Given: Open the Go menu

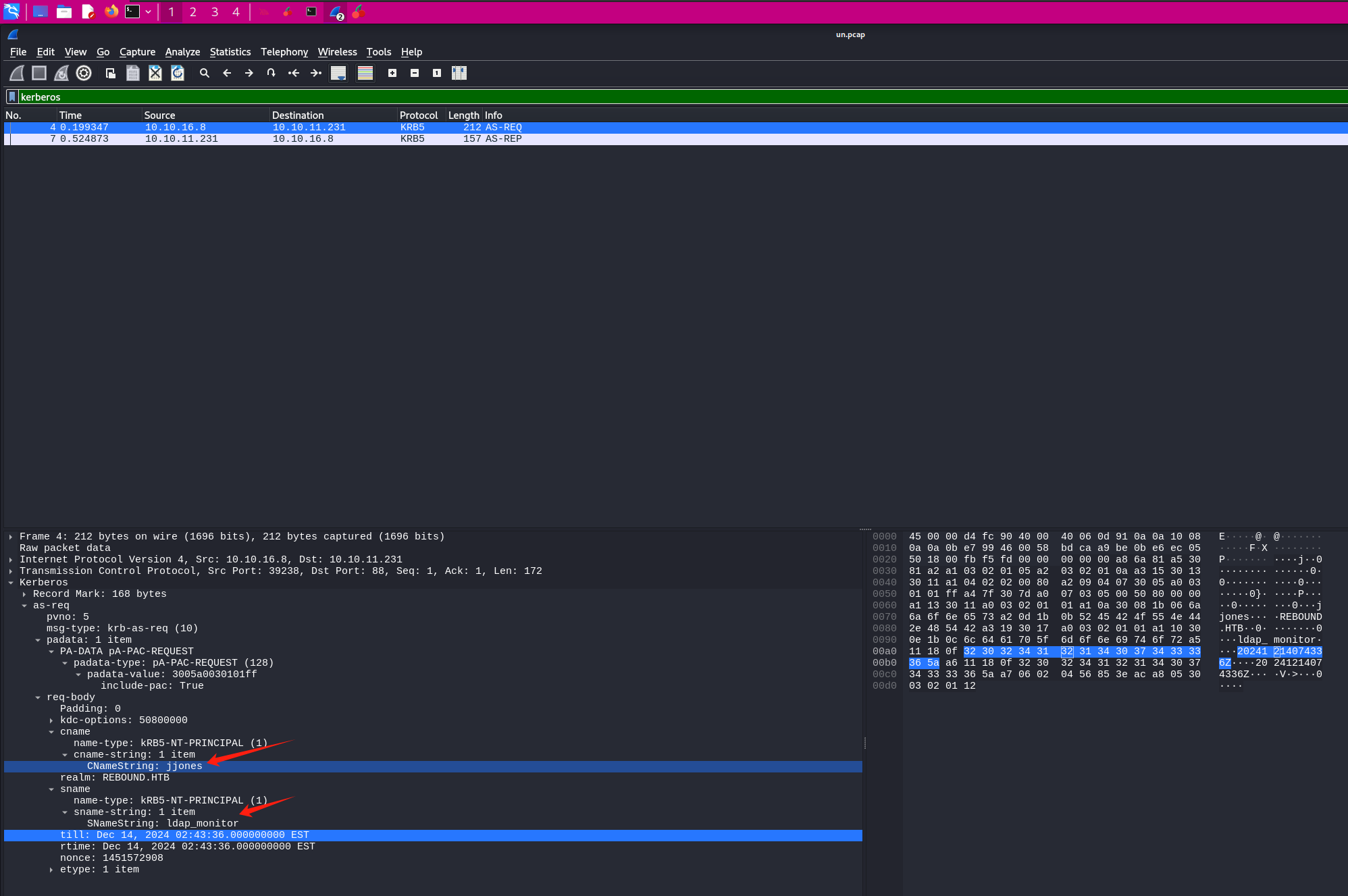Looking at the screenshot, I should pos(103,52).
